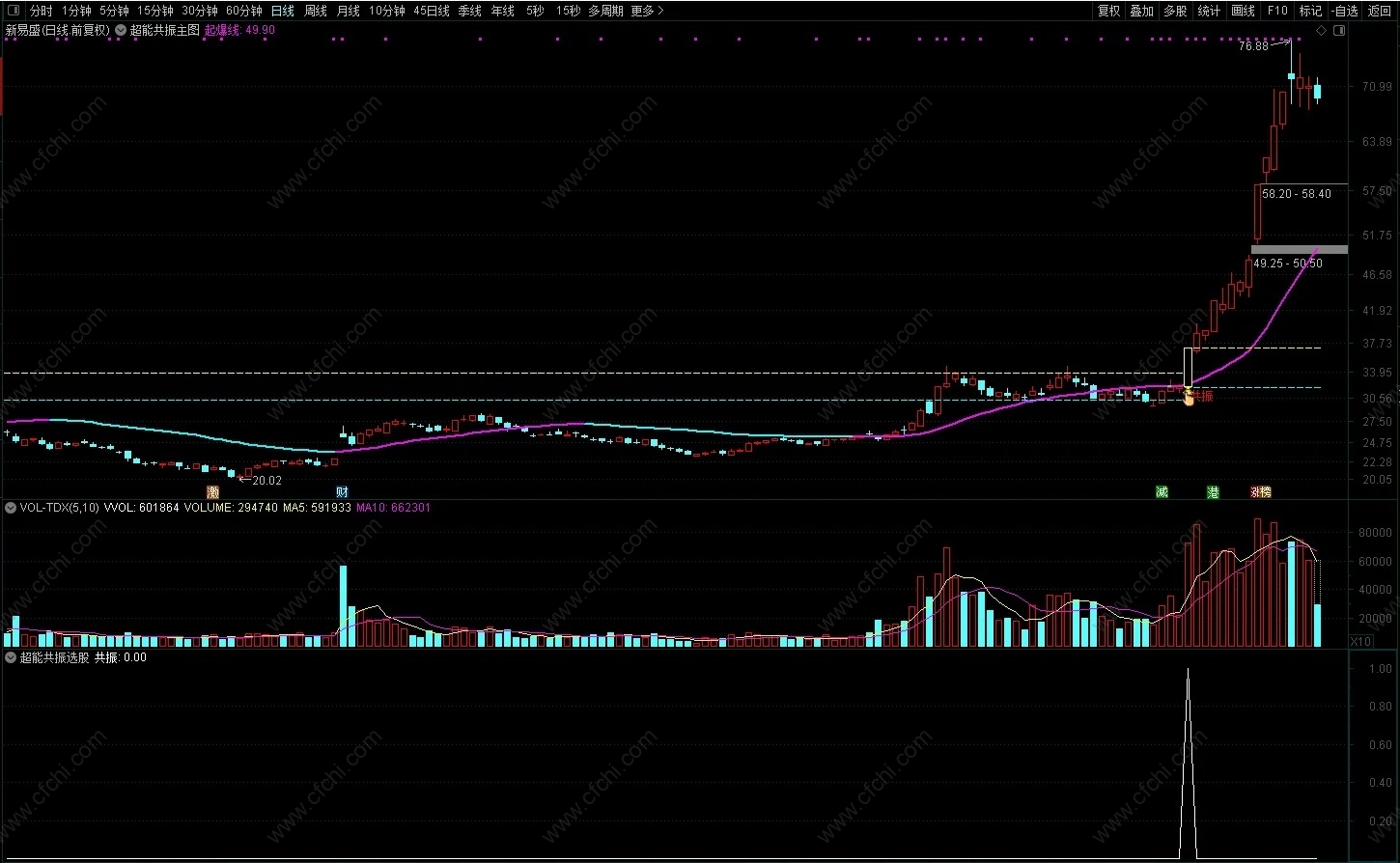Click the 标记 mark button

coord(1310,12)
